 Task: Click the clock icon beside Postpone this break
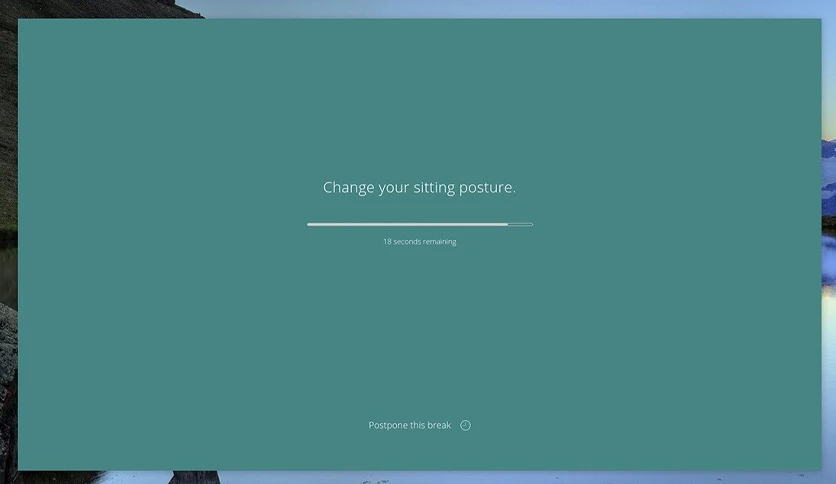465,425
